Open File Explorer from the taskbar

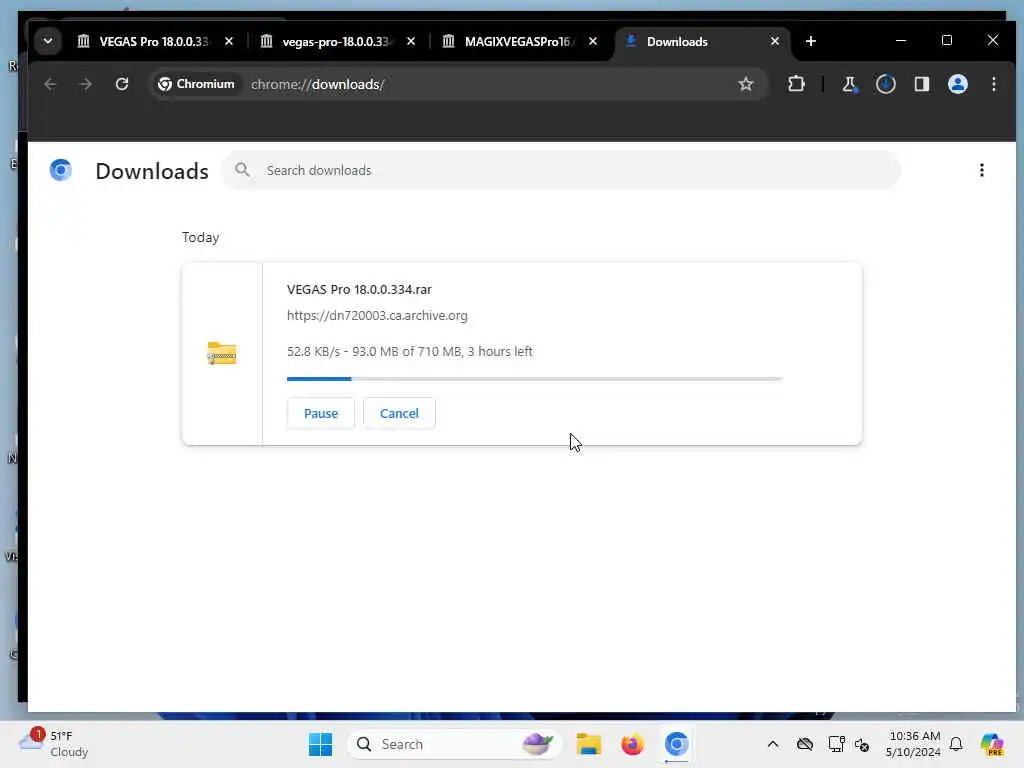coord(588,744)
